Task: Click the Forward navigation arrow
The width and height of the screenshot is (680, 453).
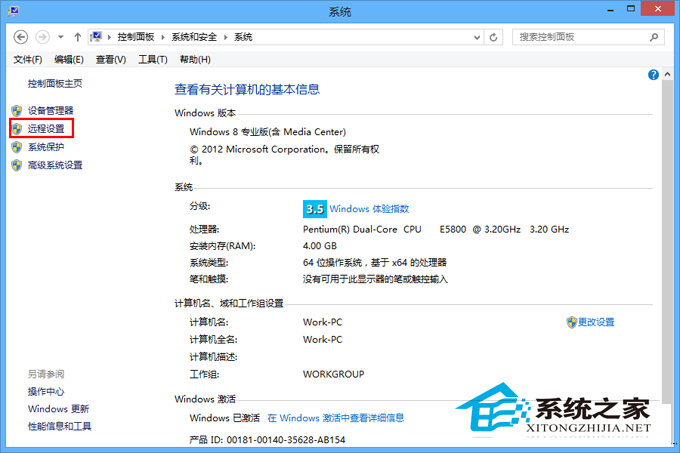Action: click(x=42, y=37)
